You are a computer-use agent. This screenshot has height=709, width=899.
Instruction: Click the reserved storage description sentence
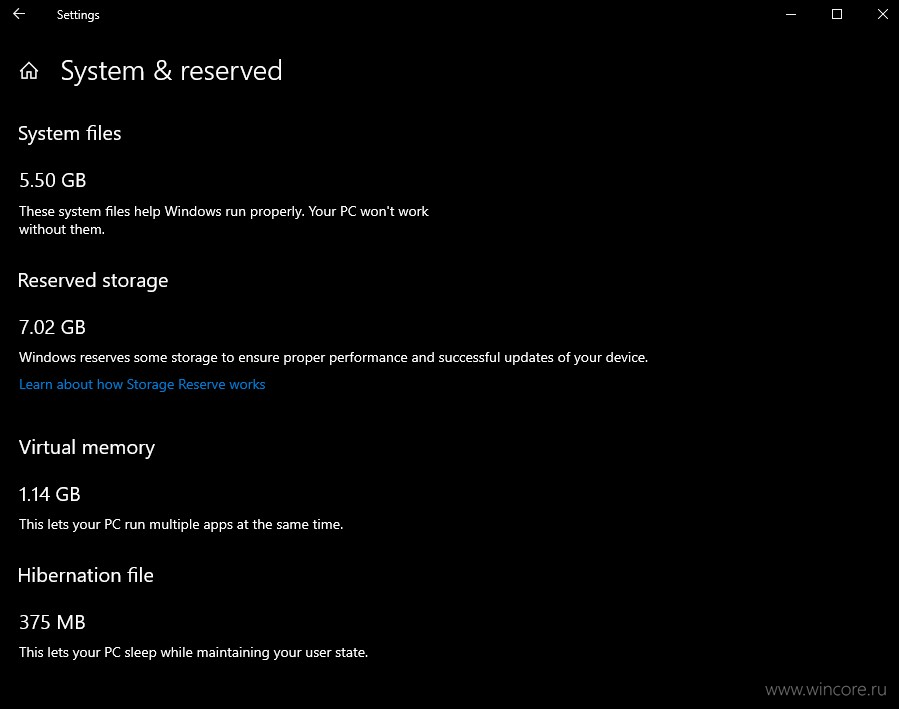coord(333,358)
